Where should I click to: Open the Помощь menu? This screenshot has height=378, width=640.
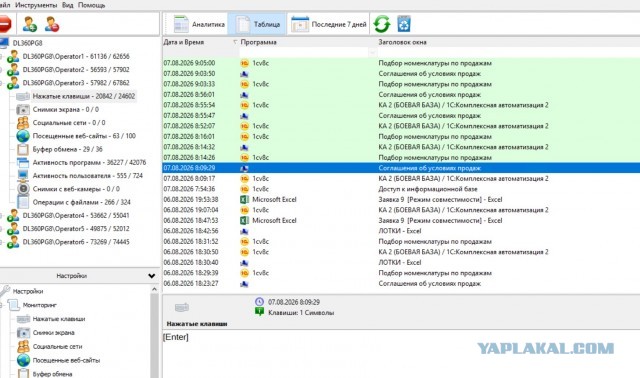click(91, 5)
